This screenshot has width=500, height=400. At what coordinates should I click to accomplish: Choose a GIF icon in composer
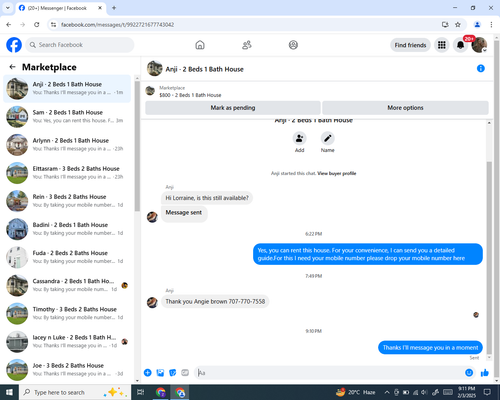point(185,373)
